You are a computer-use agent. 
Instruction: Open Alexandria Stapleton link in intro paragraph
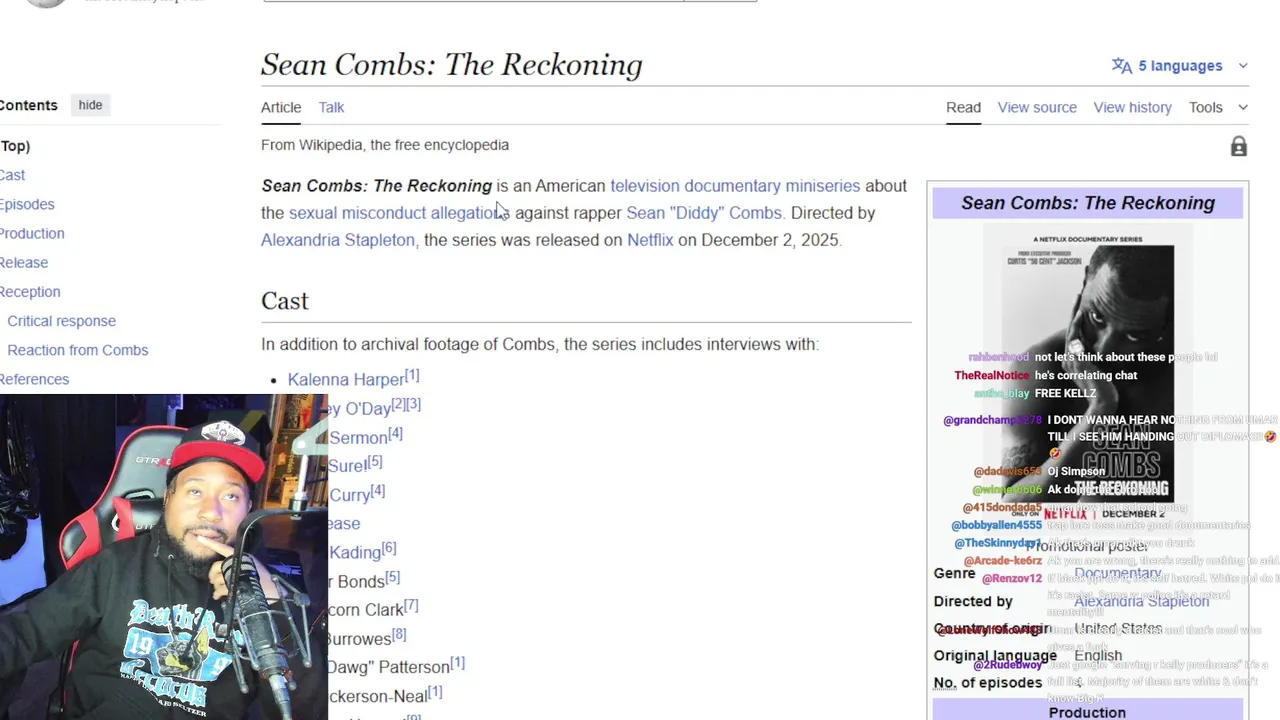tap(338, 240)
